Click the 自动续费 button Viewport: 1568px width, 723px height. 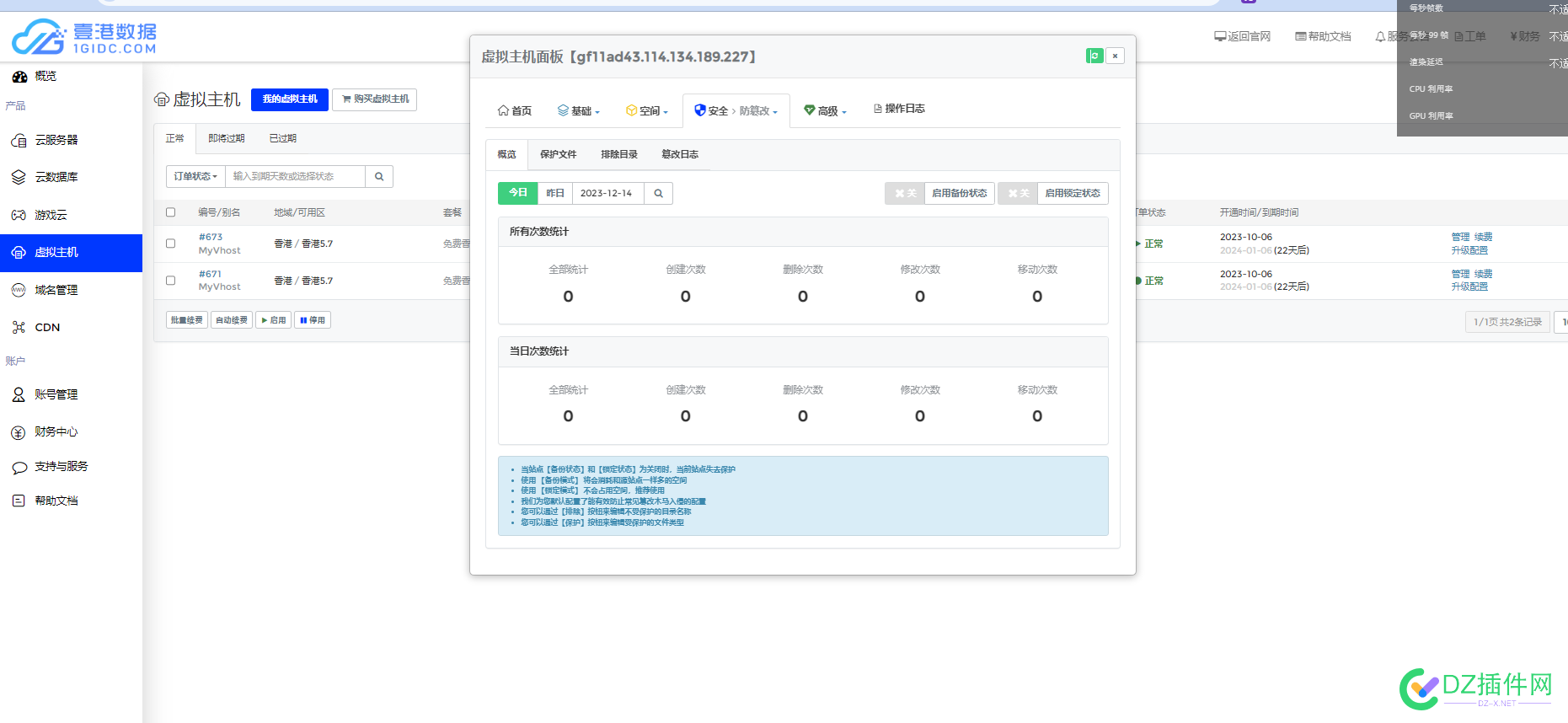point(233,320)
